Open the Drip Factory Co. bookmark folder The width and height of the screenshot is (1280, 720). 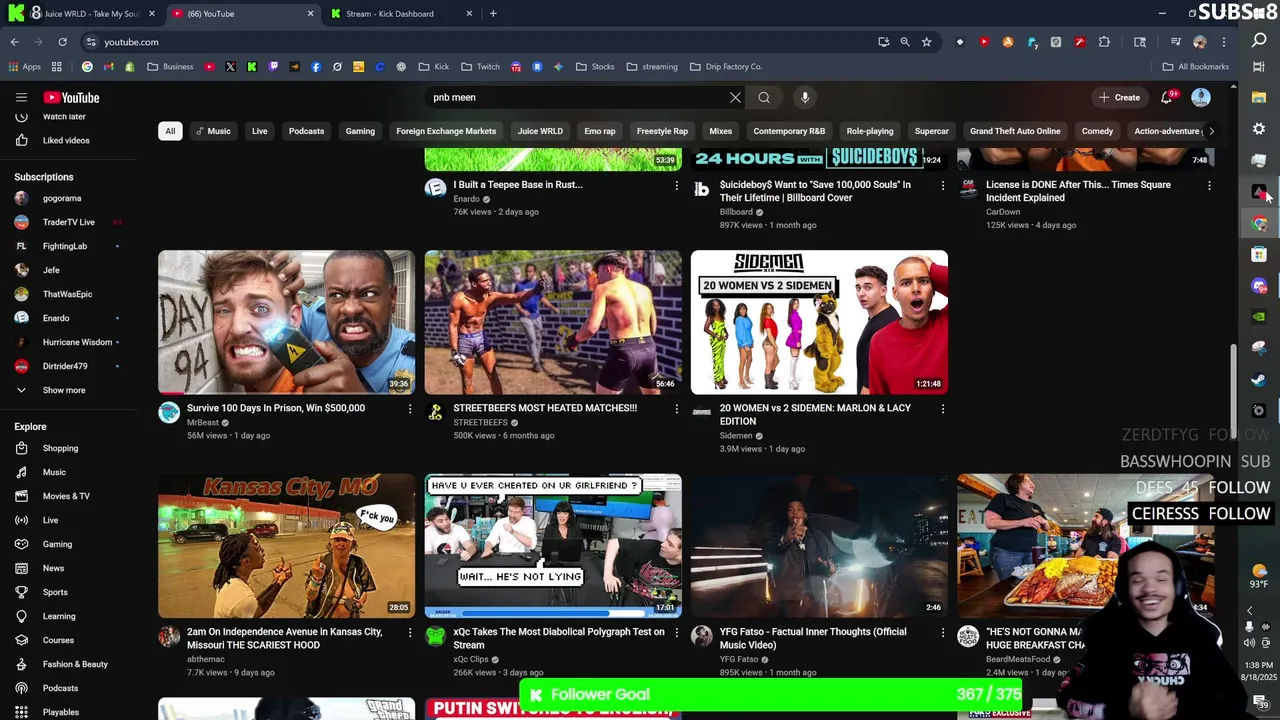pos(726,67)
